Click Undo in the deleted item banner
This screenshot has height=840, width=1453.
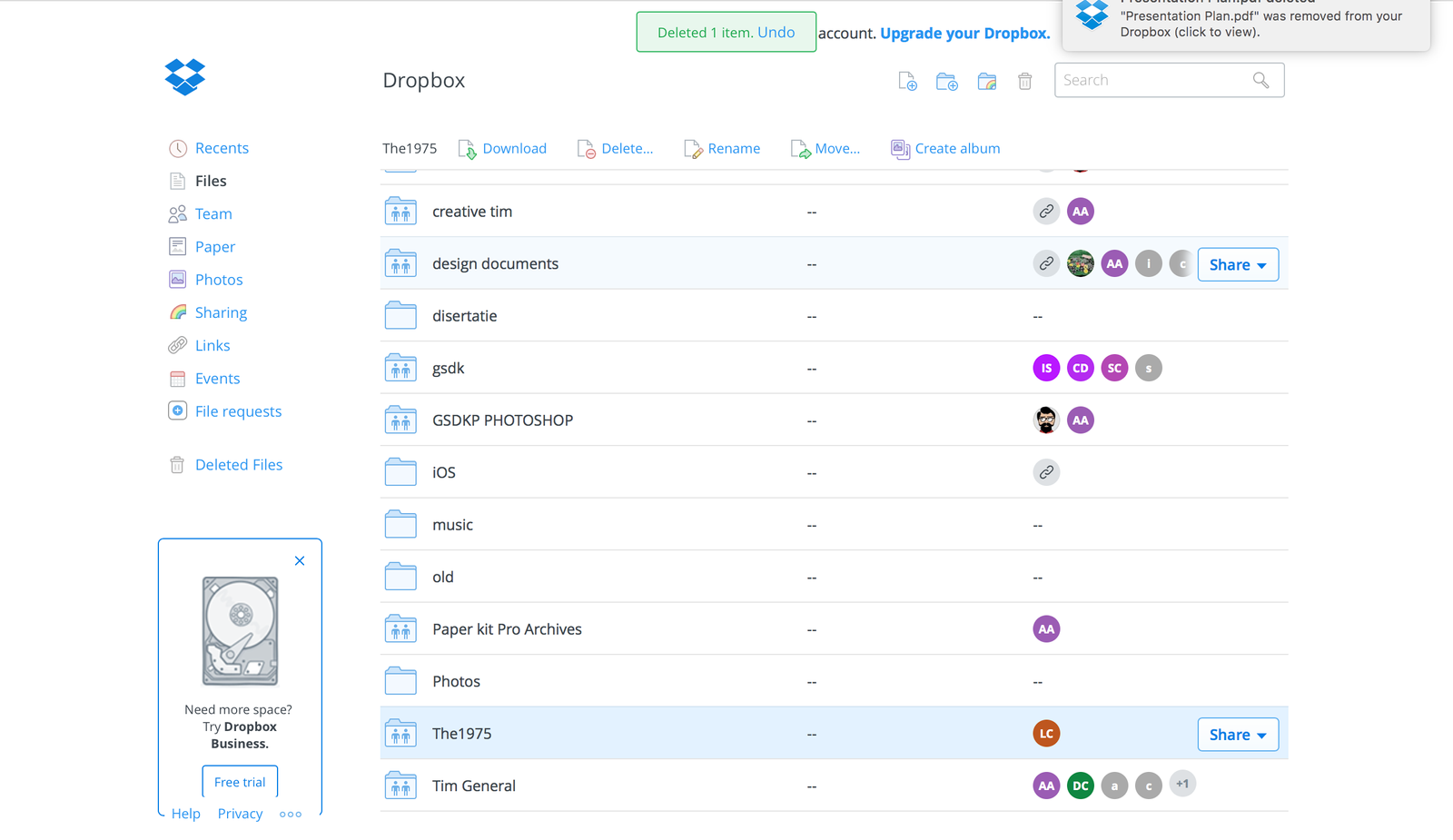coord(776,33)
